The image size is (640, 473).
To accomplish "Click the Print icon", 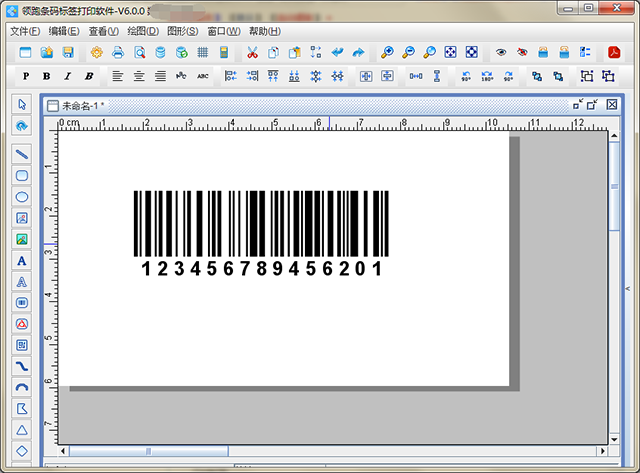I will (x=118, y=52).
